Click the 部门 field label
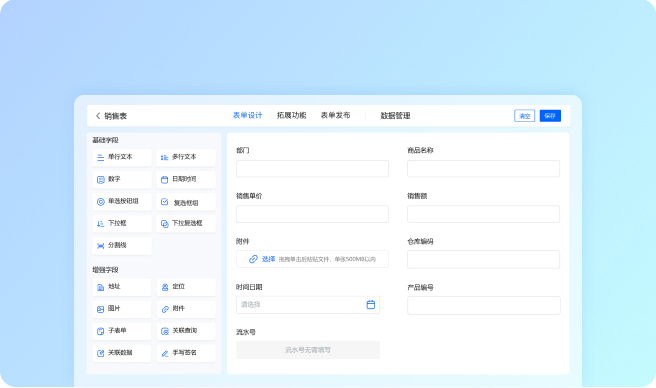This screenshot has height=388, width=656. [243, 150]
